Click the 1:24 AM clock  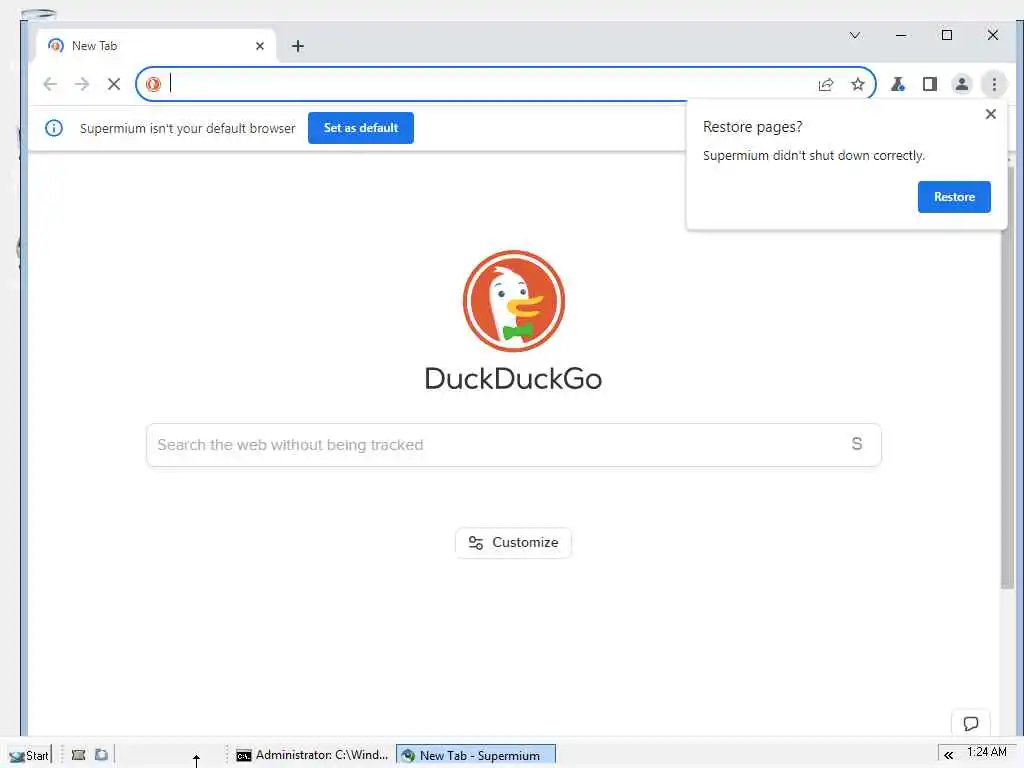(x=986, y=752)
